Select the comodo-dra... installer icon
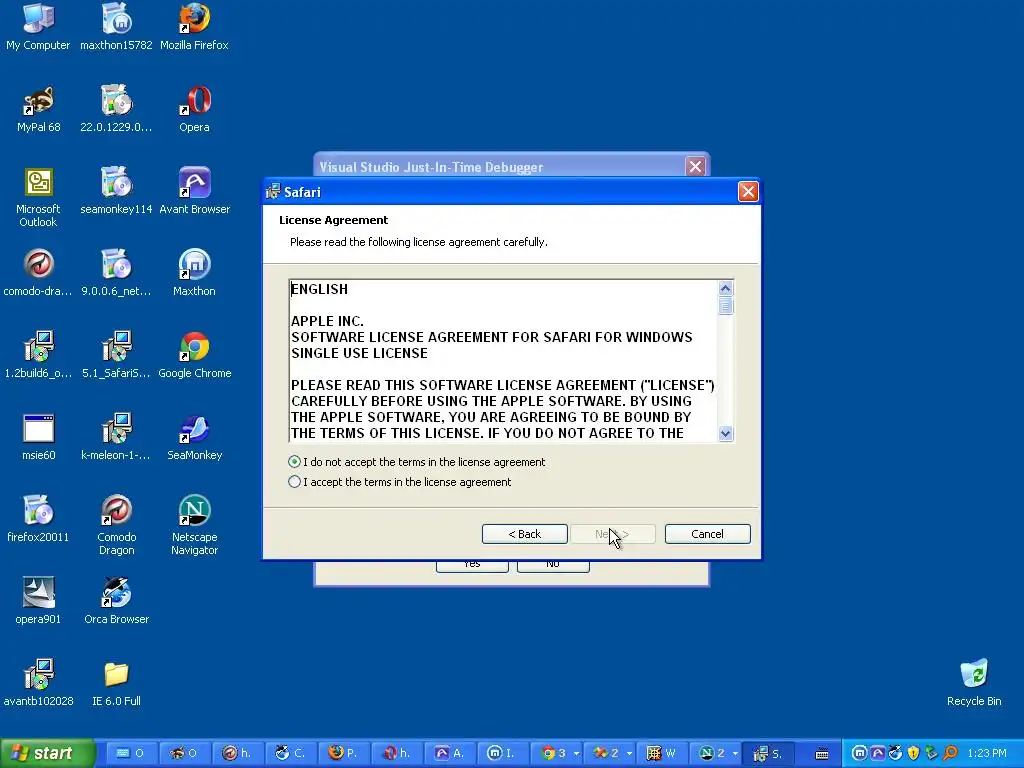The height and width of the screenshot is (768, 1024). coord(38,273)
